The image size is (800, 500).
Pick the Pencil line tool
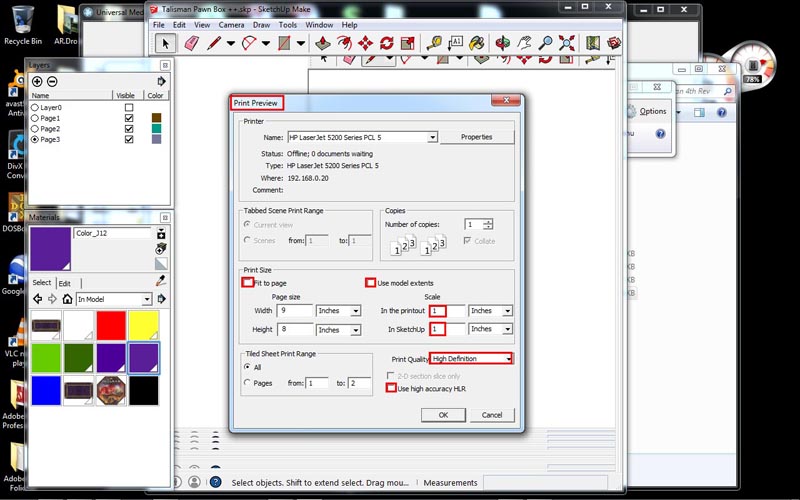[213, 43]
